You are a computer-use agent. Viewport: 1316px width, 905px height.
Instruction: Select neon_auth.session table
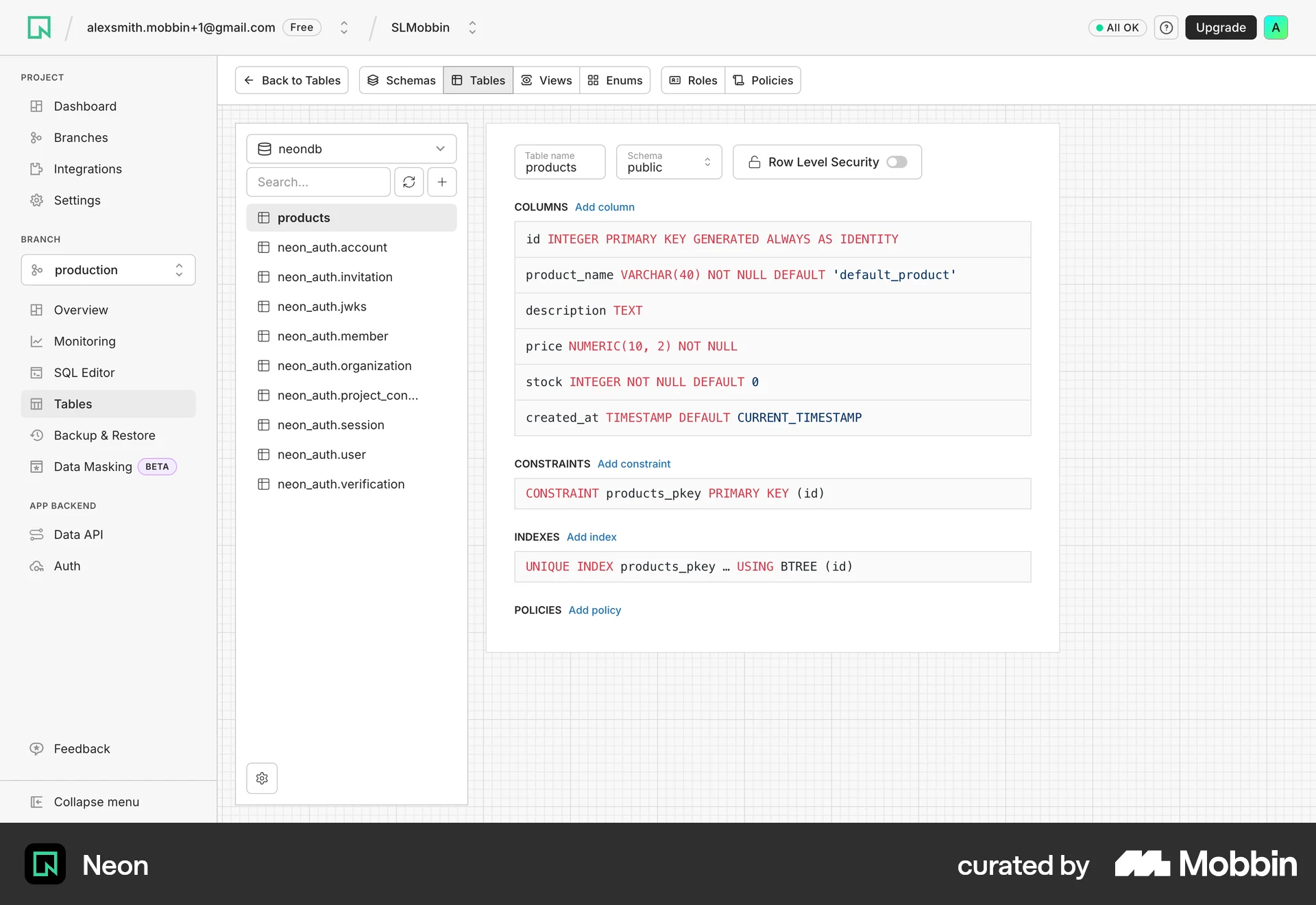click(352, 425)
